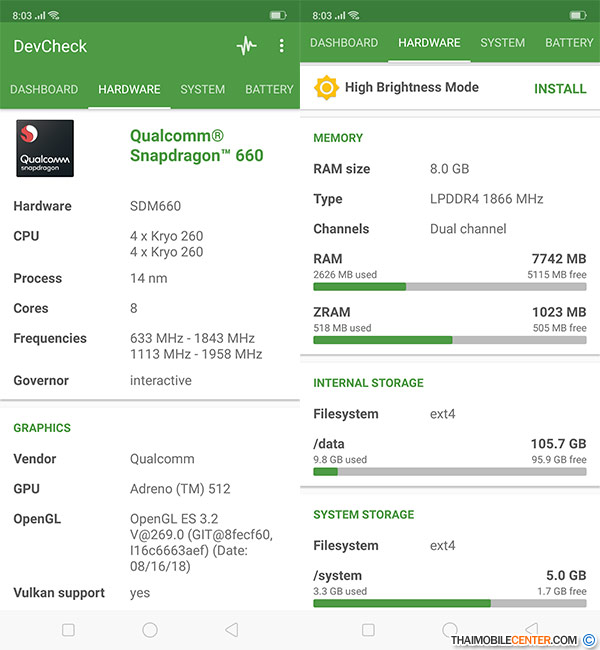Open the System tab on right screen
Viewport: 600px width, 650px height.
pos(502,43)
